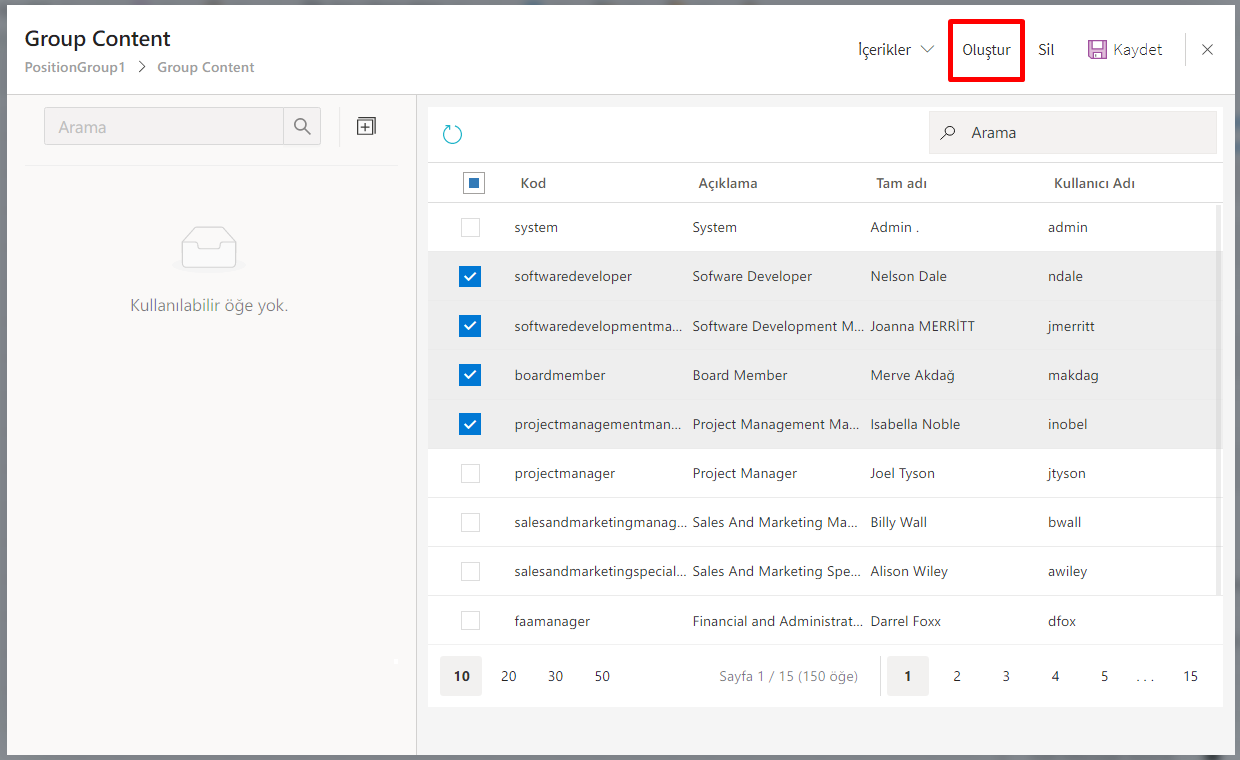Set page size to 20 items
Image resolution: width=1240 pixels, height=760 pixels.
(508, 676)
